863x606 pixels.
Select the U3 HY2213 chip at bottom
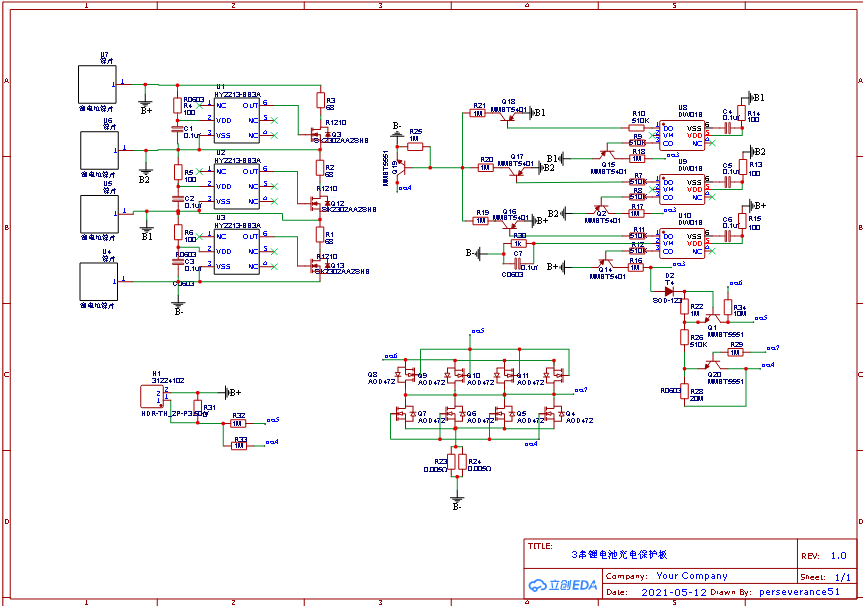[237, 252]
